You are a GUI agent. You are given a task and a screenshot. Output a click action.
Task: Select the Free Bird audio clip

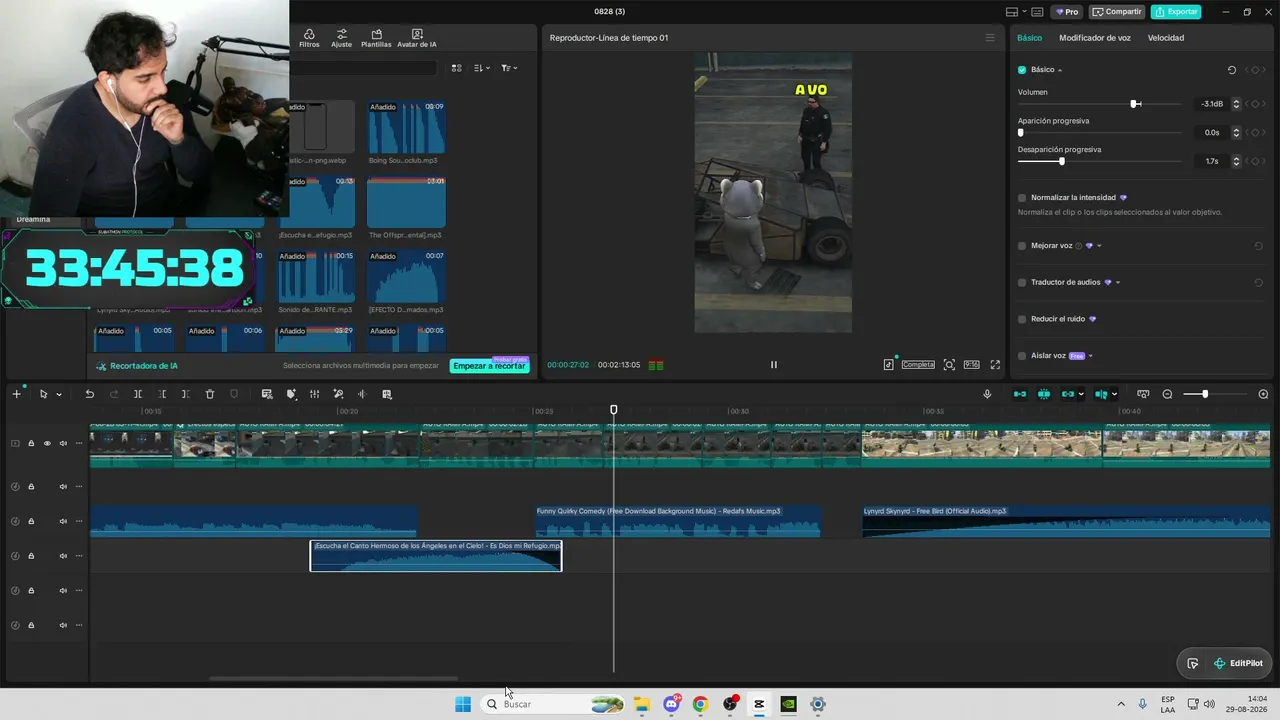(x=1066, y=521)
